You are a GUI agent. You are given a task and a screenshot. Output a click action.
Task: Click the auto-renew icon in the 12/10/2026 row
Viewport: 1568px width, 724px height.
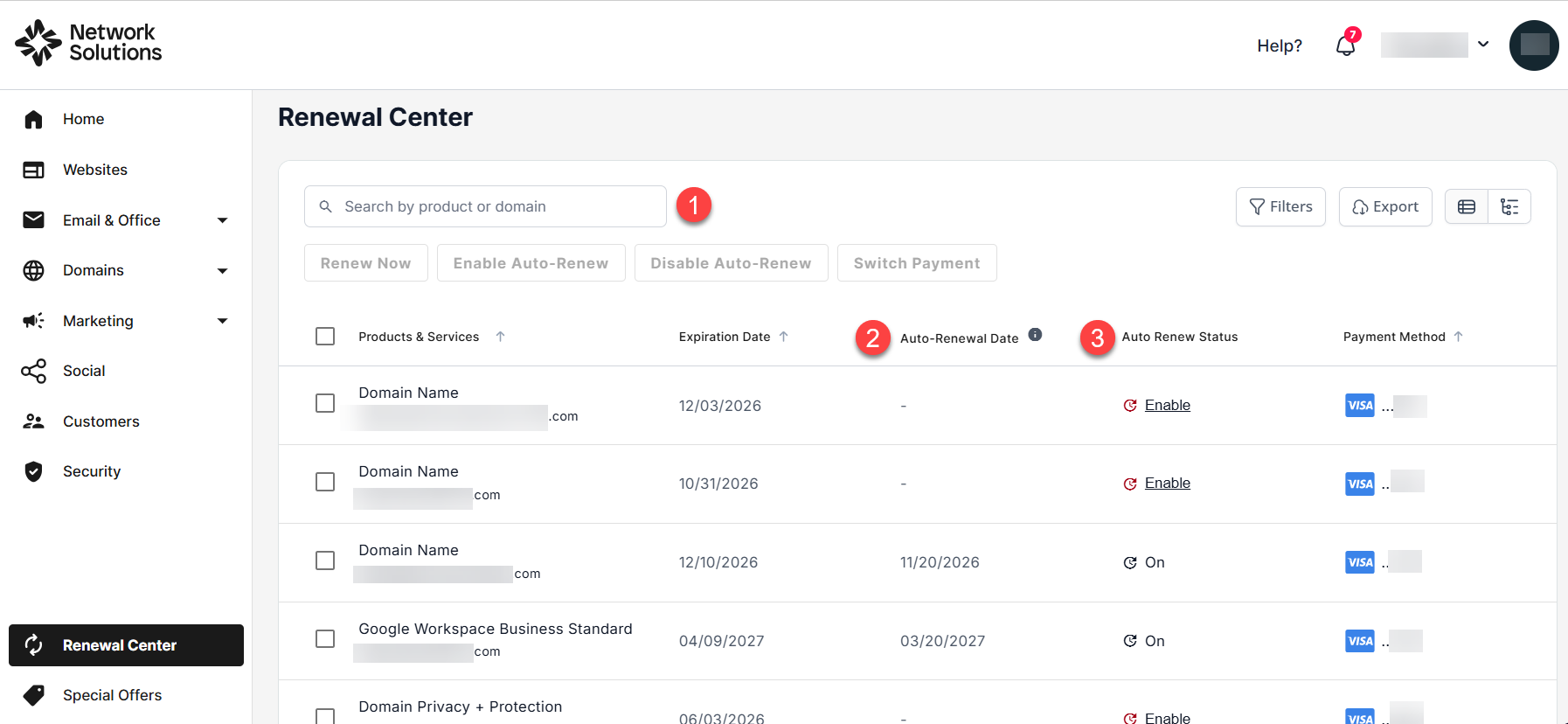pyautogui.click(x=1130, y=562)
